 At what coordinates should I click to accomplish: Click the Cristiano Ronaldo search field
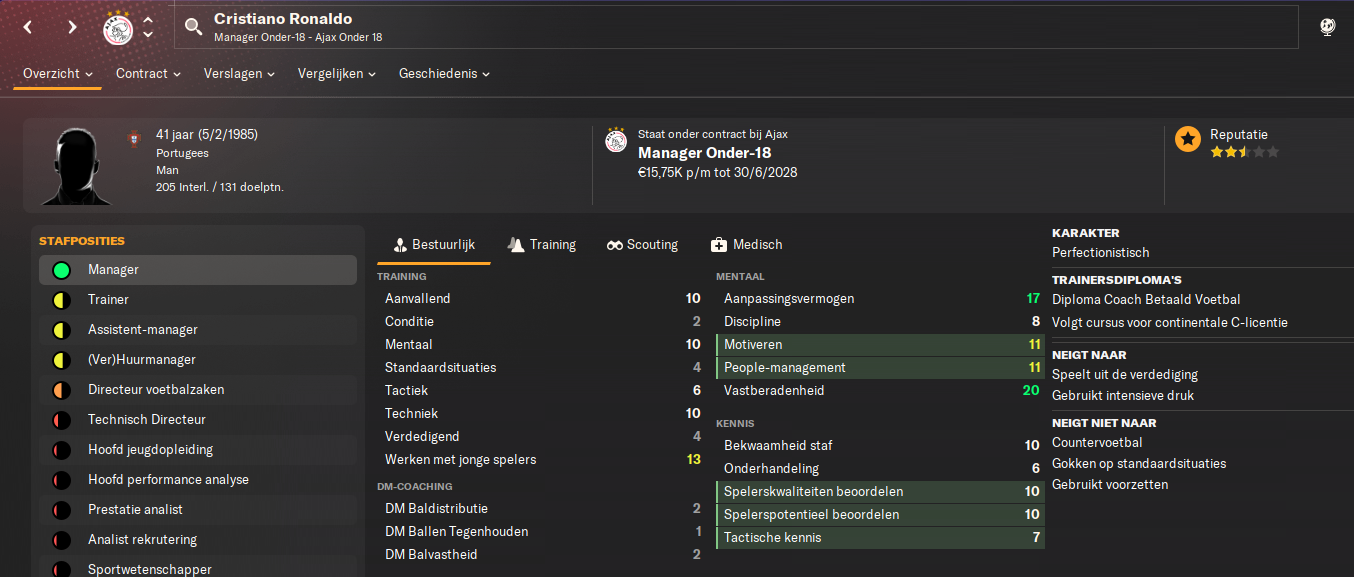(x=737, y=27)
